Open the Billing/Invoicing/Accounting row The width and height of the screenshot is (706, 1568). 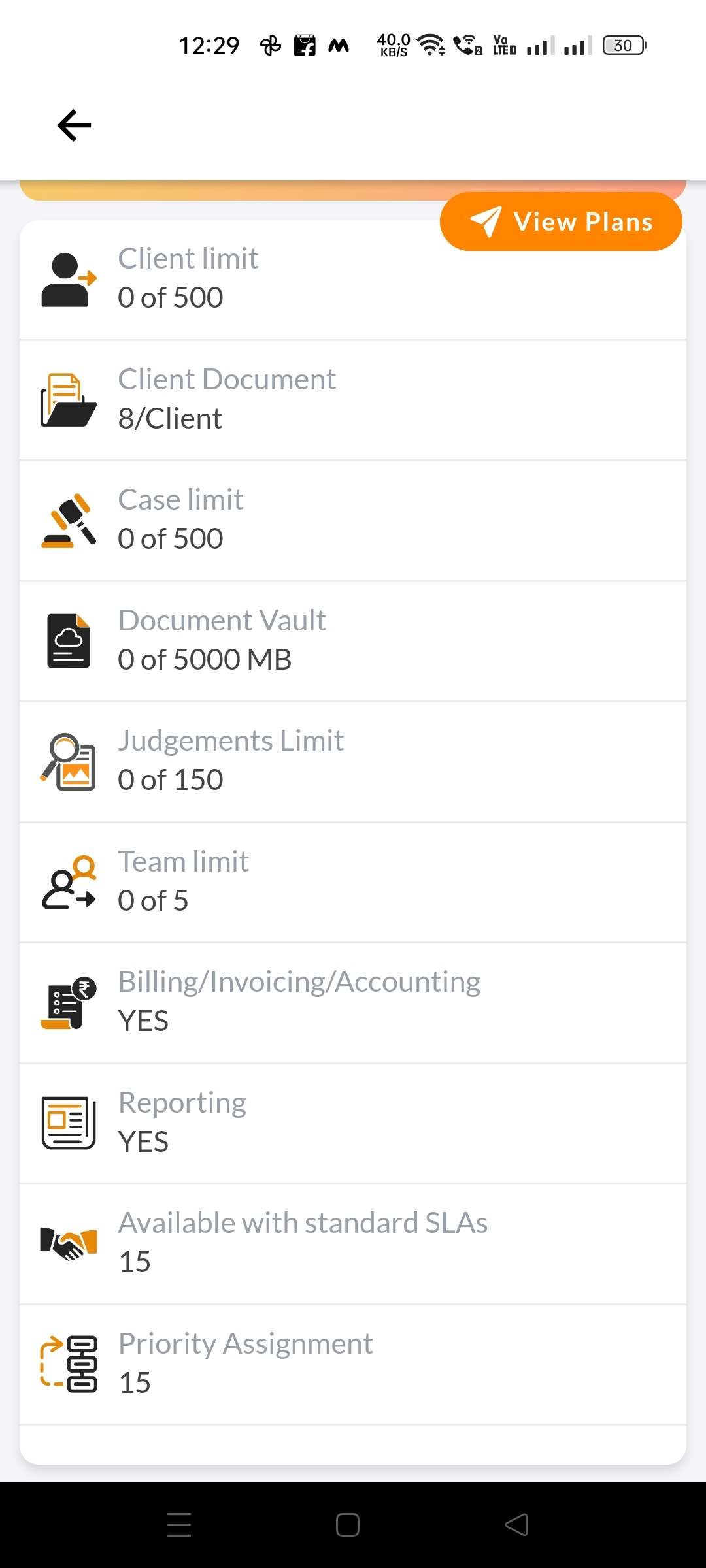click(x=353, y=1003)
